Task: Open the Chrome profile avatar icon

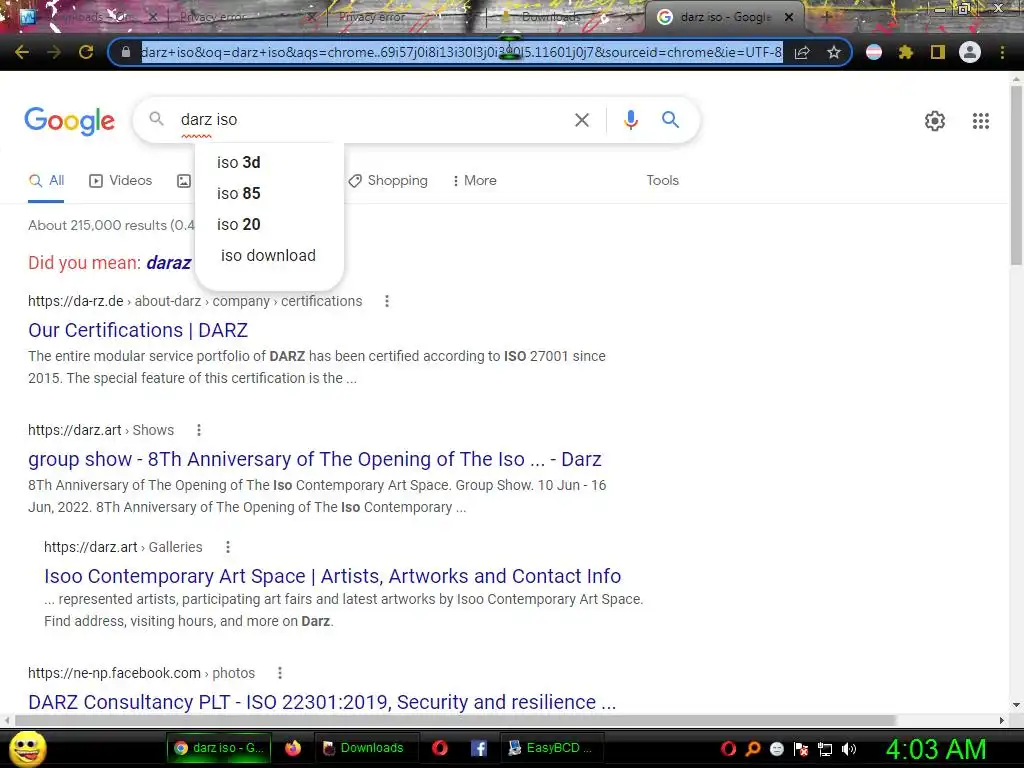Action: point(970,52)
